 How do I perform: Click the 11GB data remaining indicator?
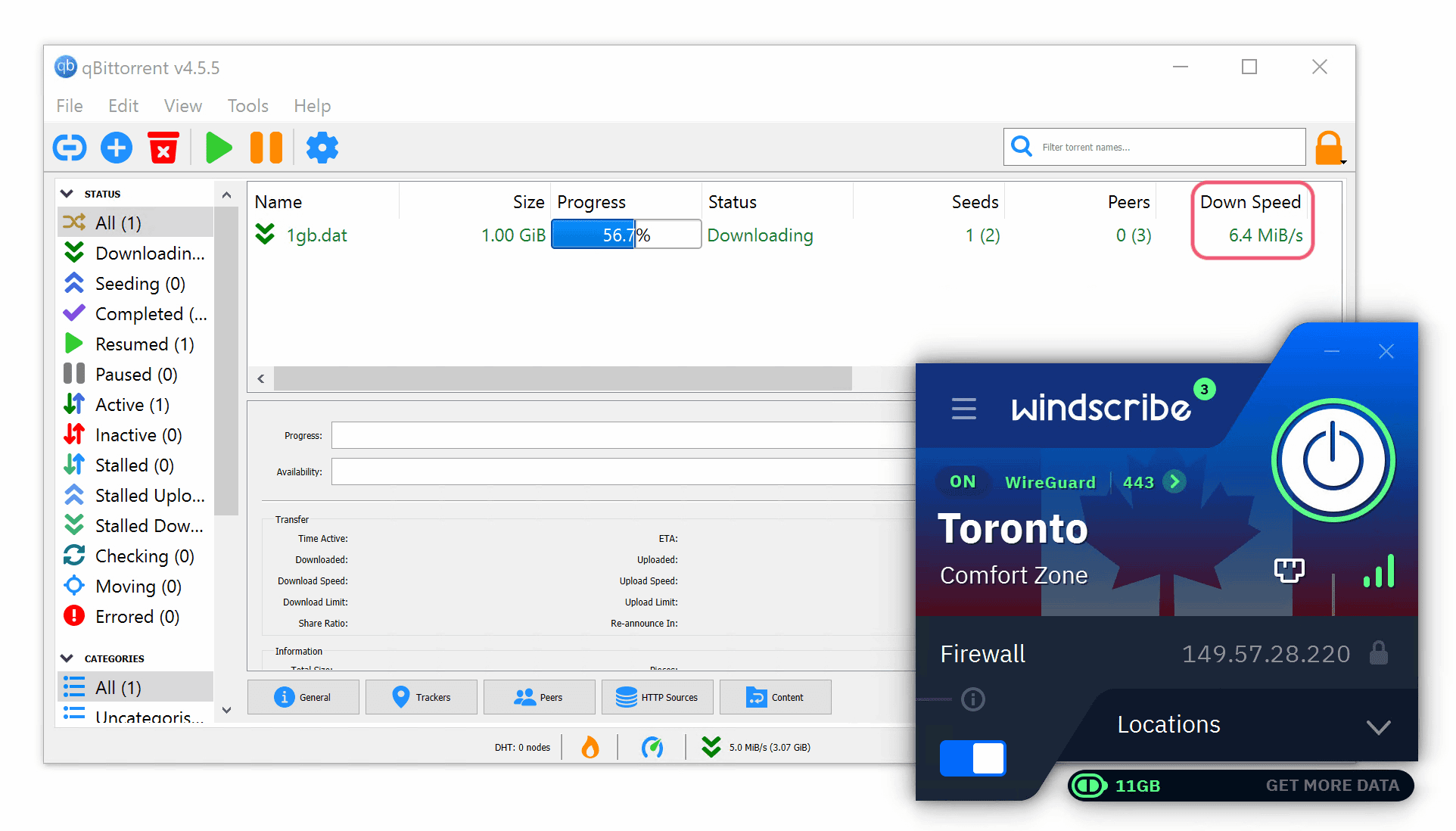pos(1116,786)
